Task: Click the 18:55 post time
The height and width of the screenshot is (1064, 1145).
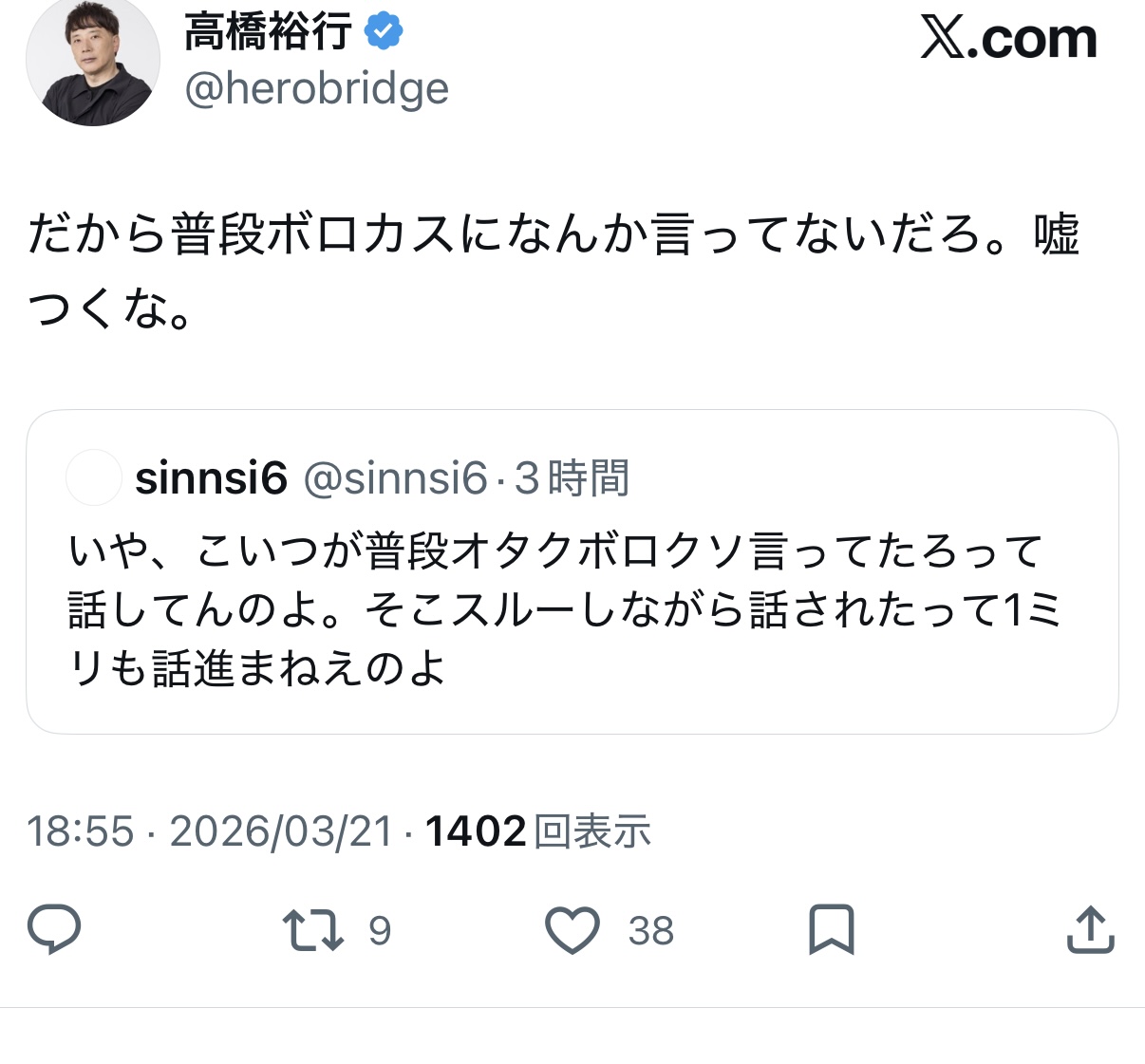Action: coord(81,831)
